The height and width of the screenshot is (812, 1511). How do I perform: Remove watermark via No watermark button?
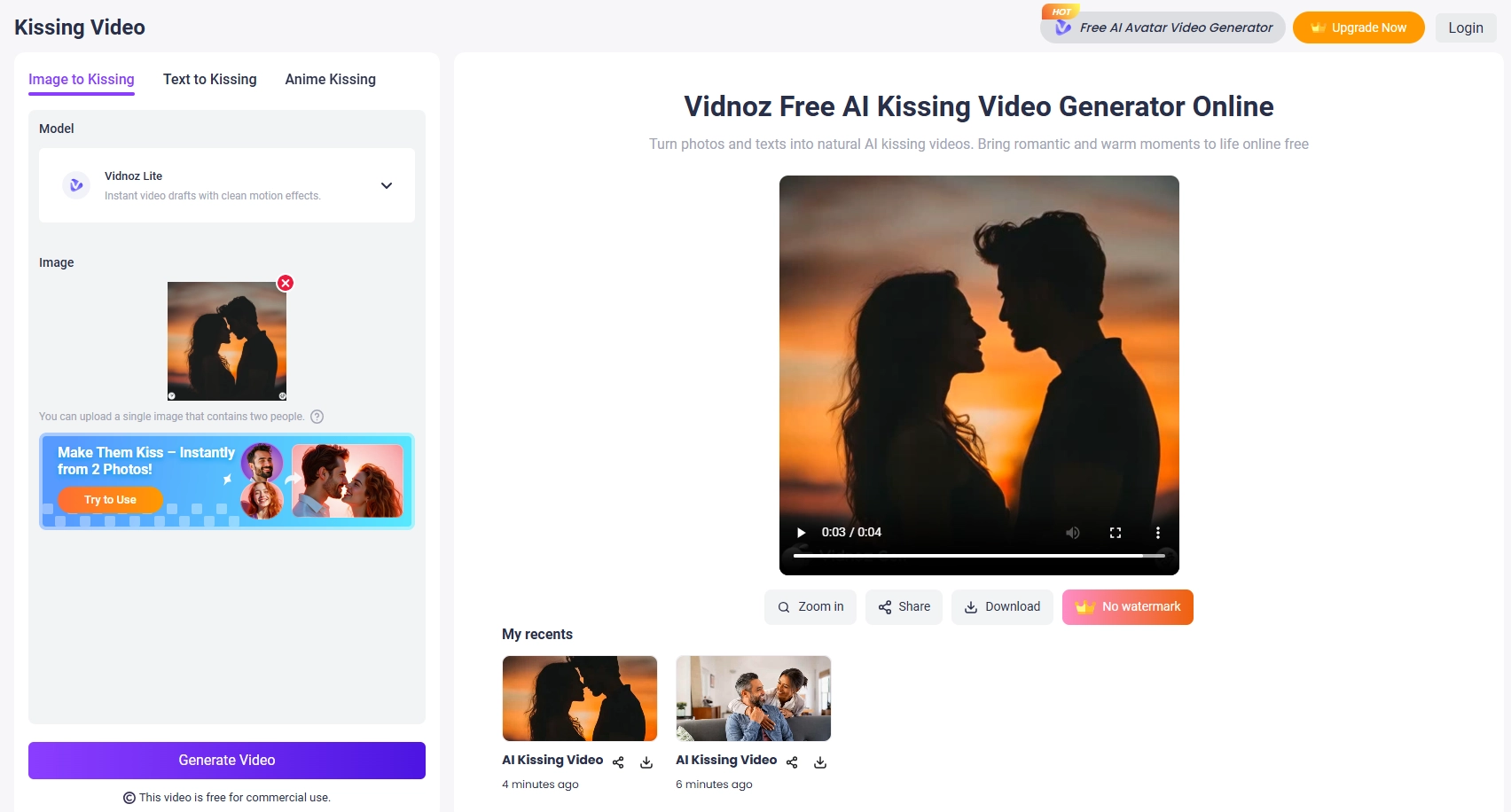pos(1127,606)
